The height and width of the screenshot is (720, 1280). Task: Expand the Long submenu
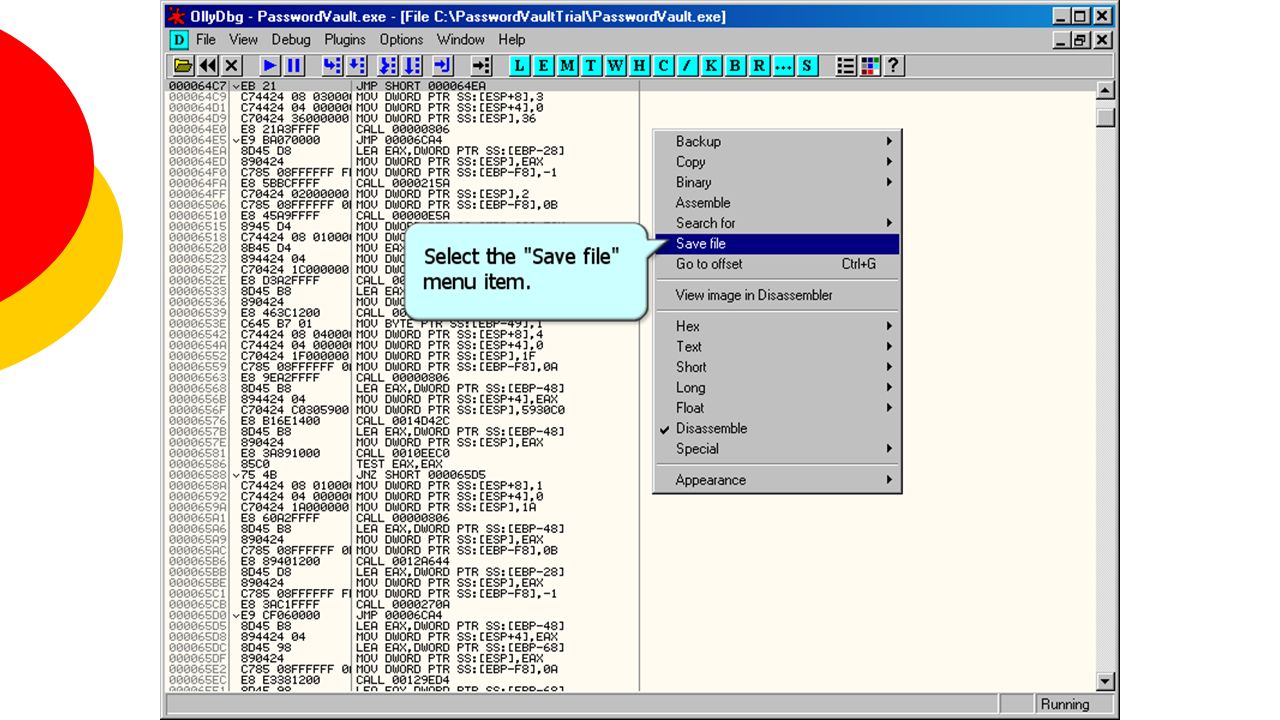click(777, 387)
